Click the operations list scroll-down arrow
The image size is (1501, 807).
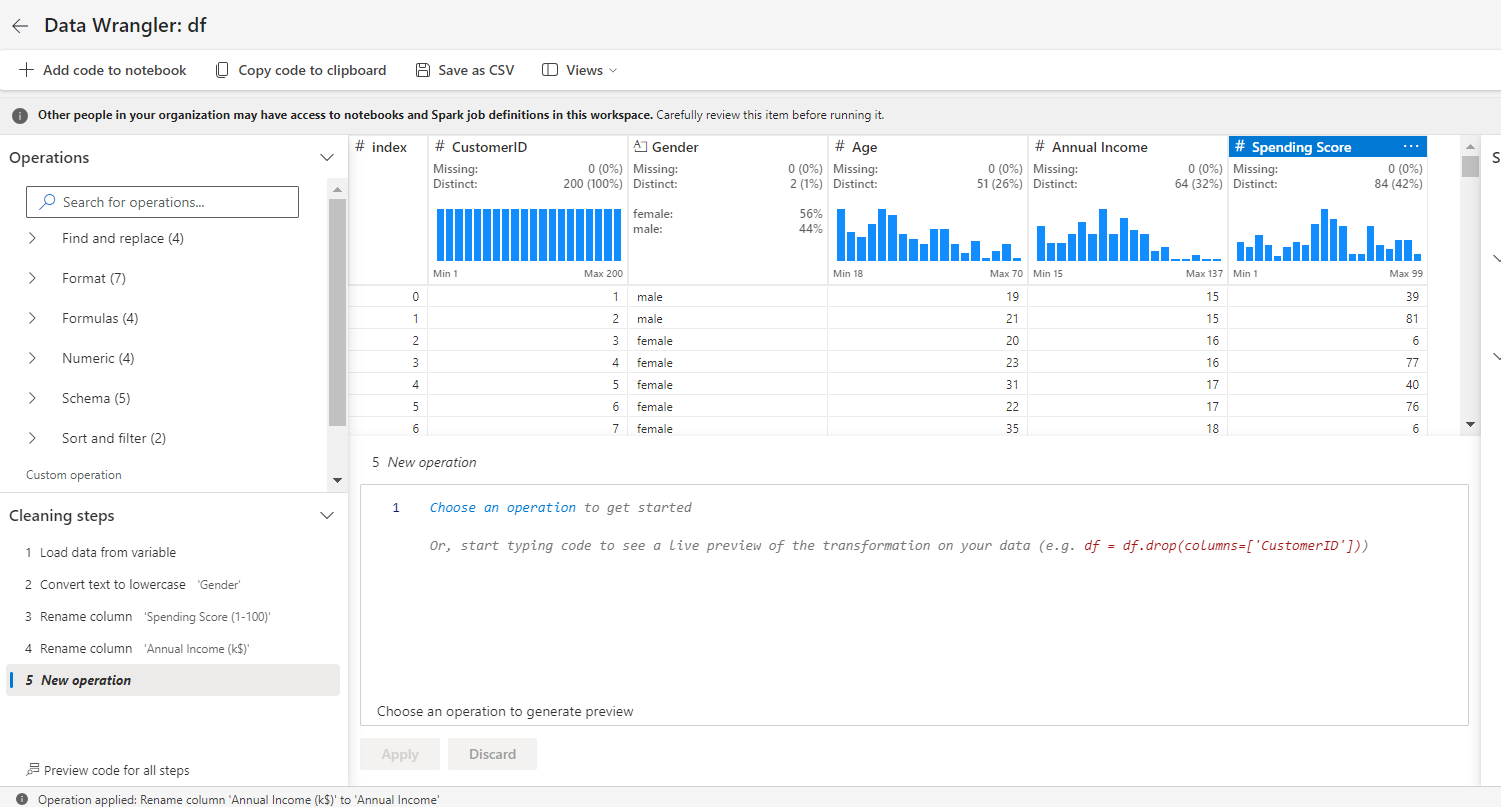click(x=337, y=481)
